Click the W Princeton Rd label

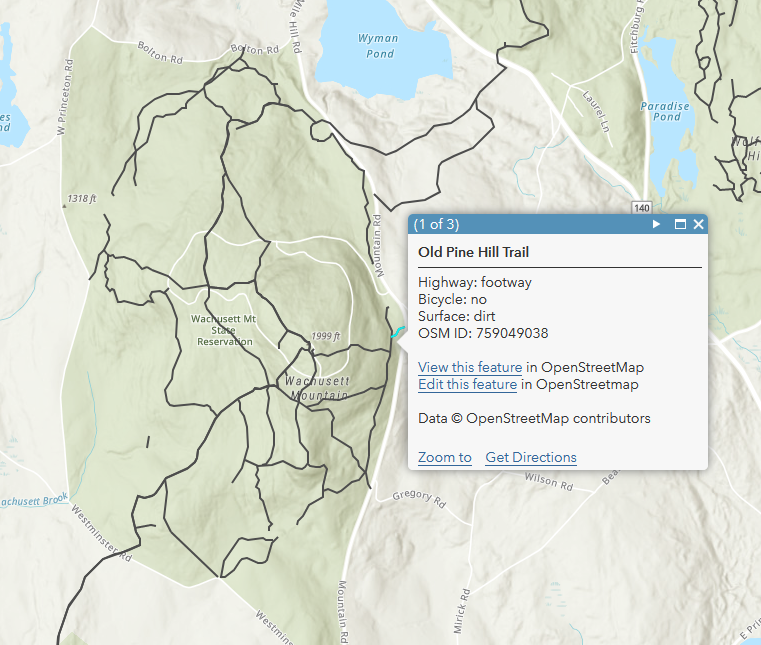click(65, 97)
